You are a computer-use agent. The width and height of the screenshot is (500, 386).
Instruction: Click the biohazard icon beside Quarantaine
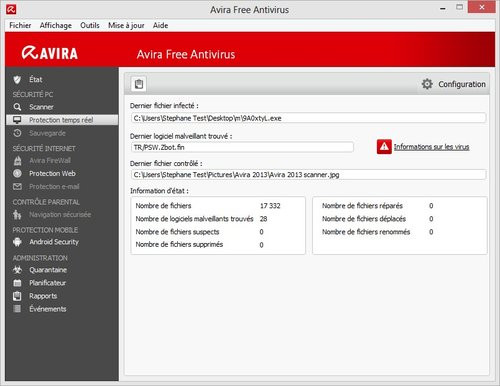coord(17,270)
